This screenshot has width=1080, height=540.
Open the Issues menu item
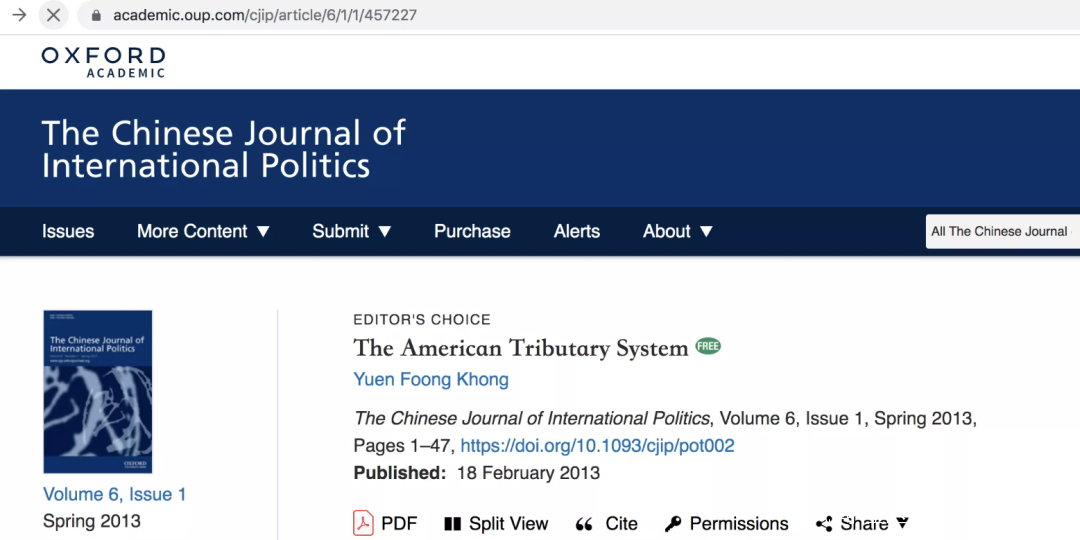[x=68, y=231]
